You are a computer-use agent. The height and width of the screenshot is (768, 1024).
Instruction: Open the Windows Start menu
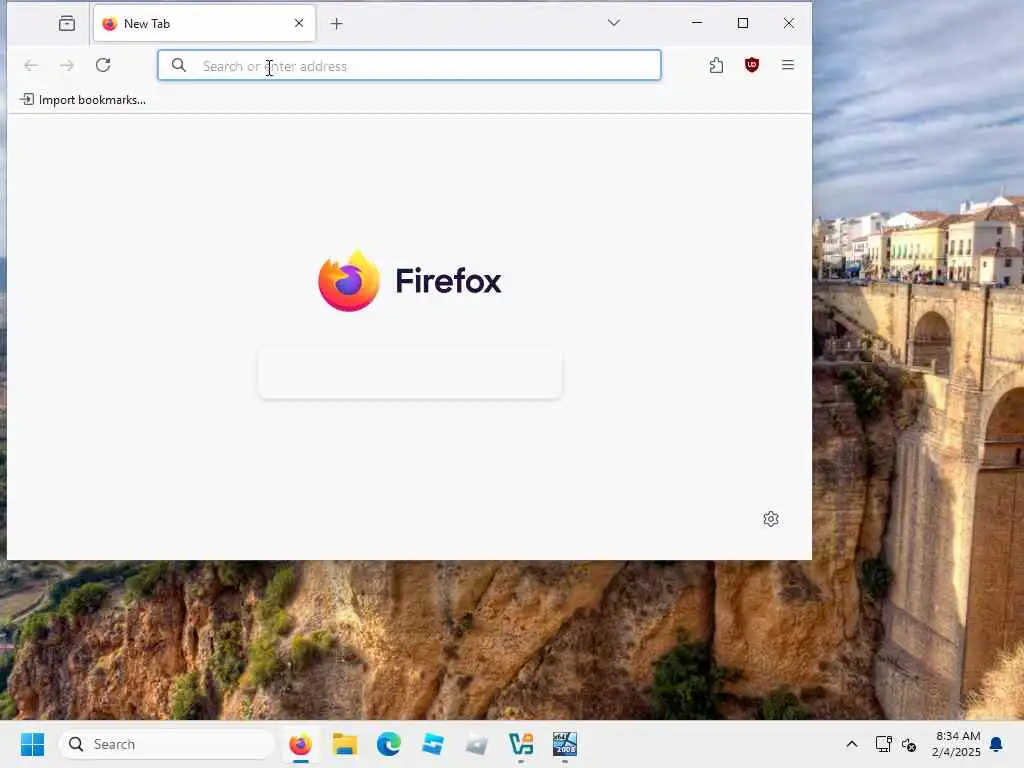tap(33, 744)
